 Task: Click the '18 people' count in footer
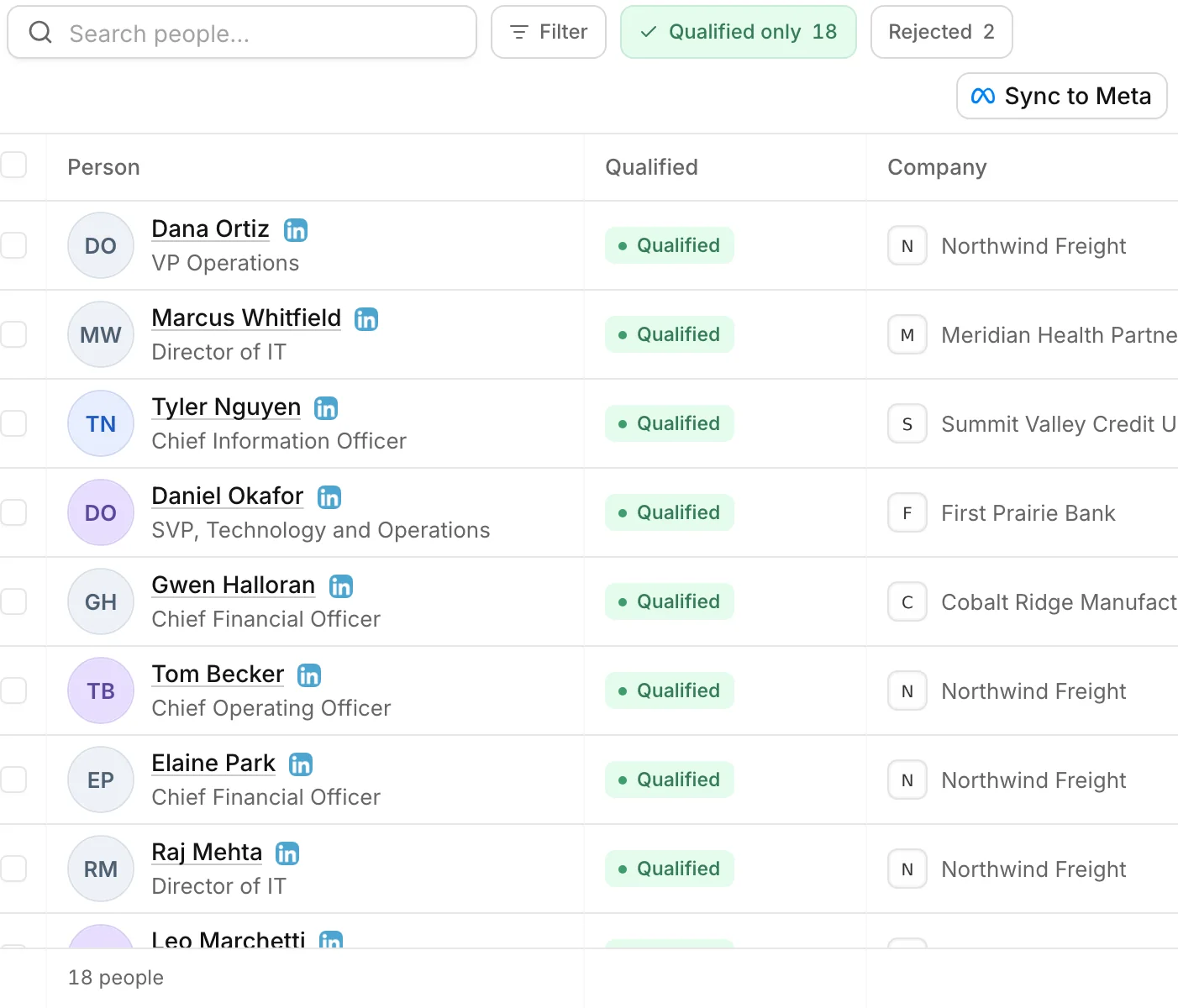(x=116, y=978)
